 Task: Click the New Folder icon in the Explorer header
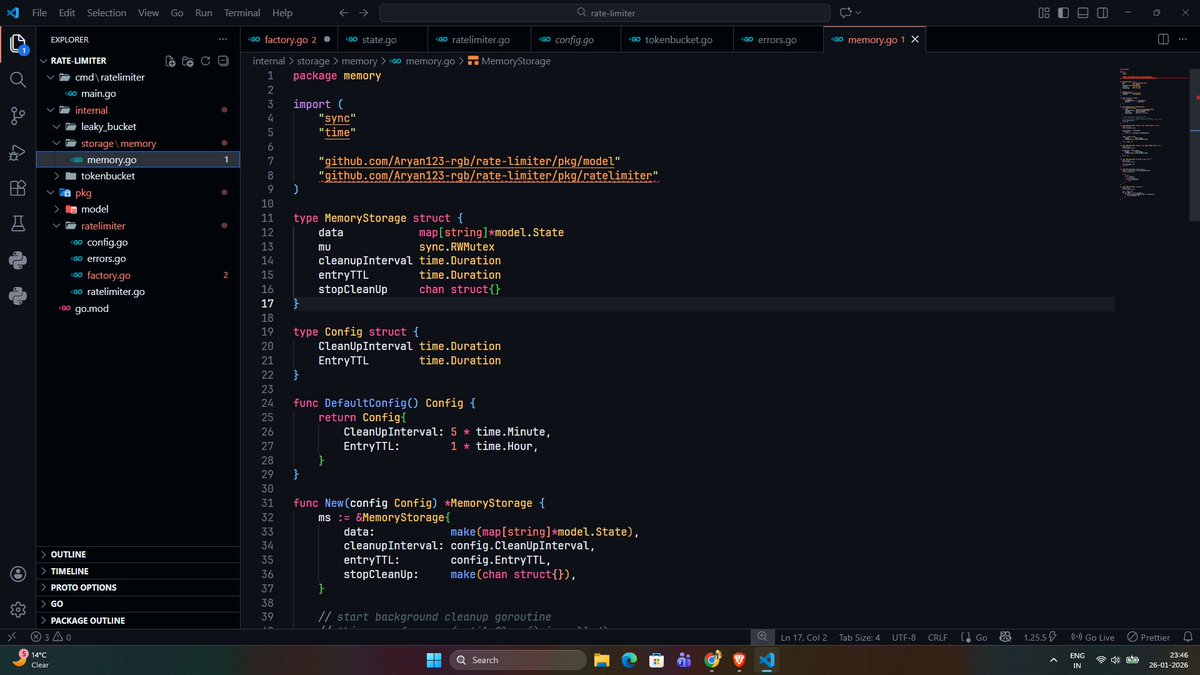click(187, 61)
